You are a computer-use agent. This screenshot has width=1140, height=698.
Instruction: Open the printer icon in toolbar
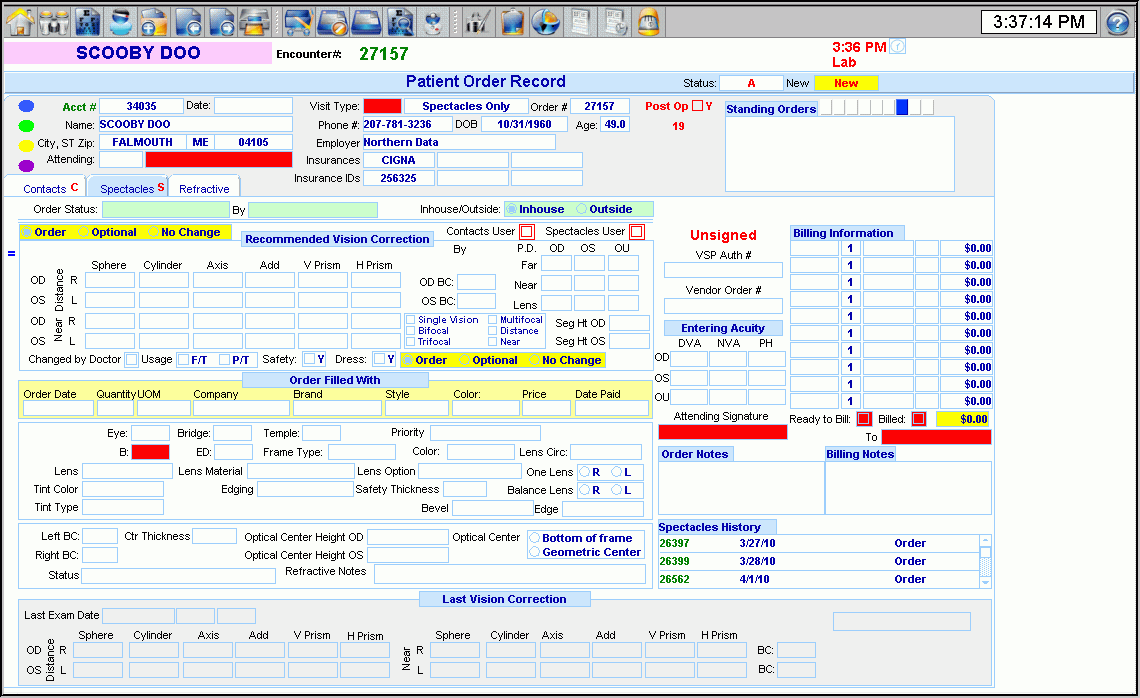tap(254, 20)
